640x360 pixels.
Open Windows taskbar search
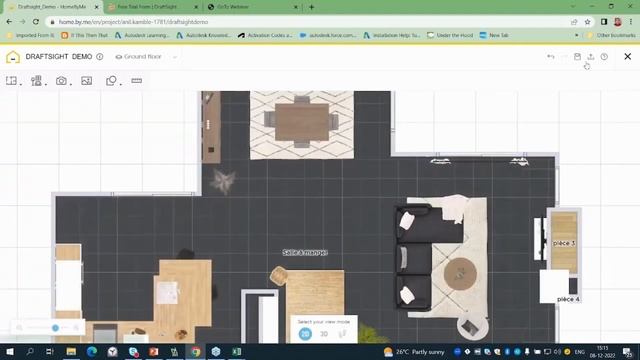pos(30,351)
